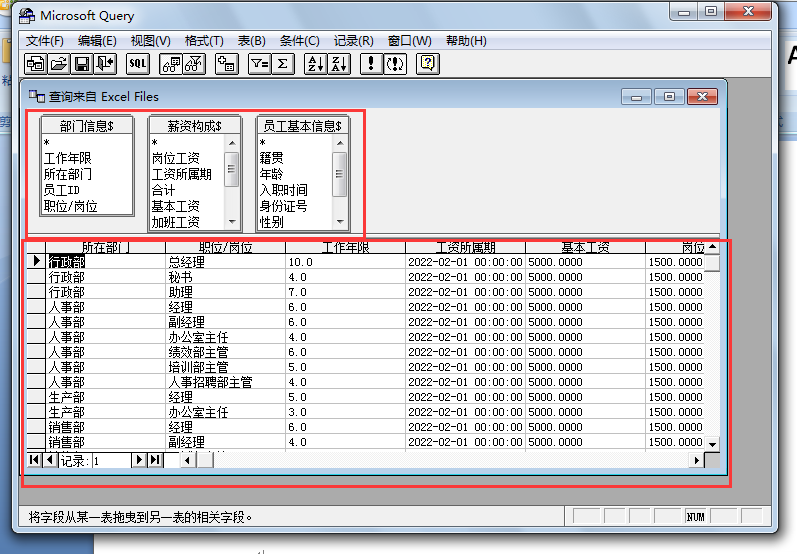Open the 窗口(W) menu

click(x=410, y=41)
